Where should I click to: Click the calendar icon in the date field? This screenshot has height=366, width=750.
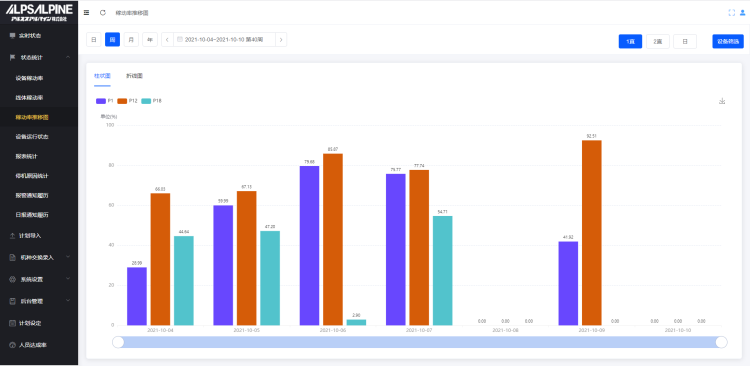180,39
